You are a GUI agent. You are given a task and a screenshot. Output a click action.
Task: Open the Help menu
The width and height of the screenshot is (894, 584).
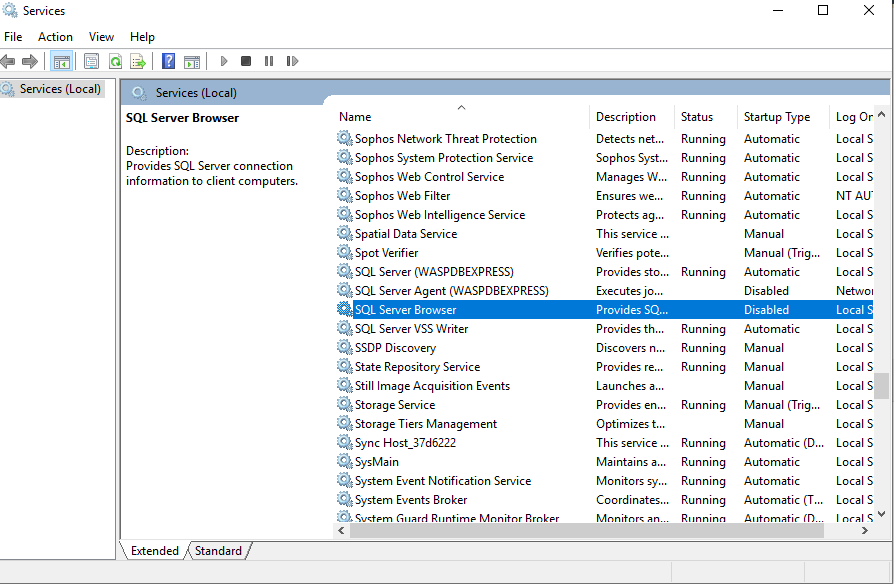coord(142,36)
